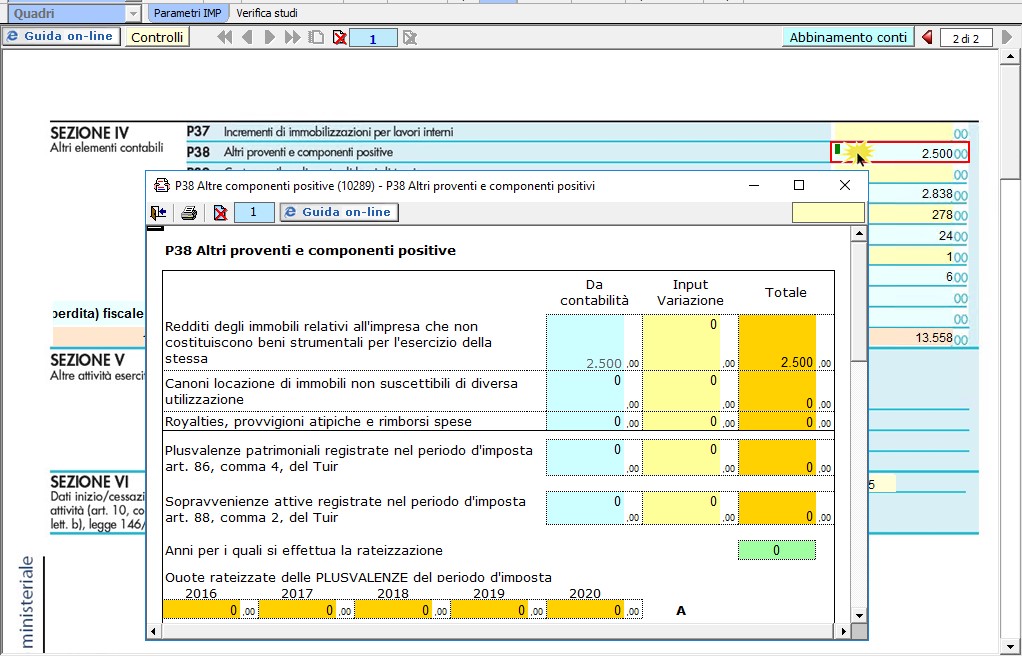Click scroll-down arrow of main window scrollbar
Viewport: 1022px width, 657px height.
coord(1010,647)
